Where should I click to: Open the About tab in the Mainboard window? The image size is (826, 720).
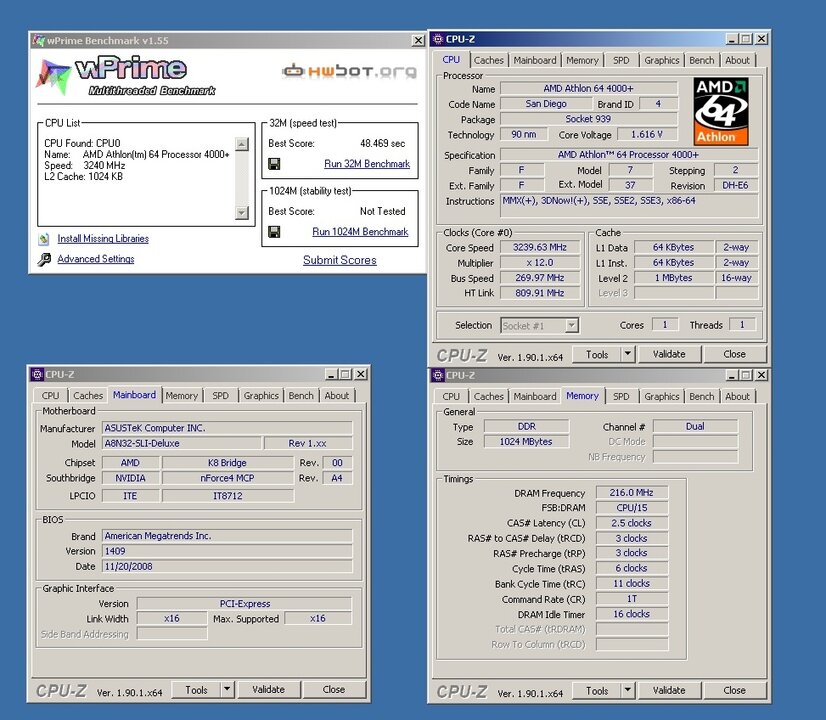pyautogui.click(x=337, y=396)
